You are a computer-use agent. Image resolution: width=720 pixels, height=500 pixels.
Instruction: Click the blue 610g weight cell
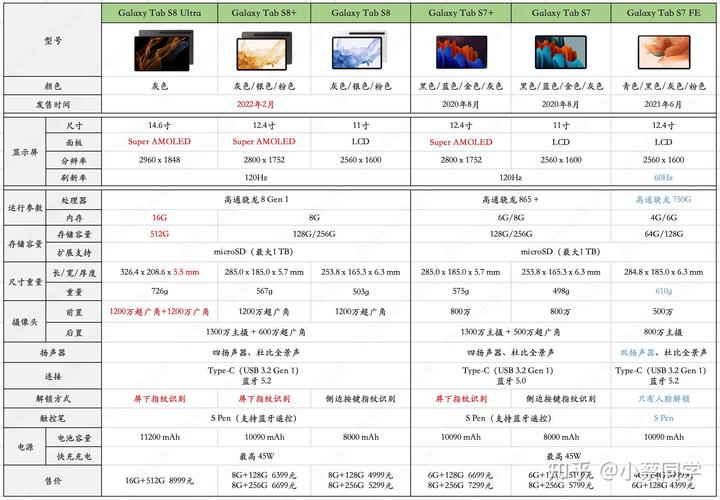(x=663, y=291)
